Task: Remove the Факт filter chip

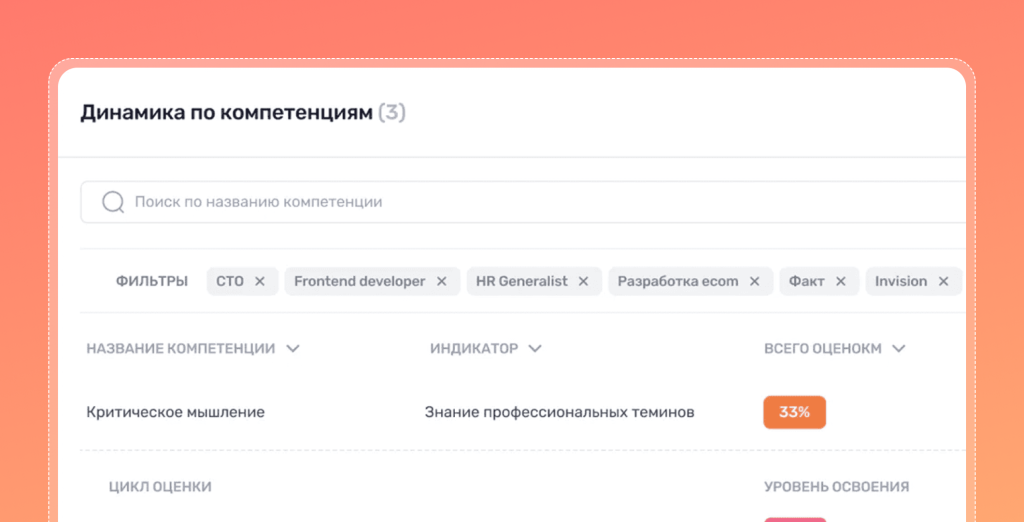Action: coord(840,282)
